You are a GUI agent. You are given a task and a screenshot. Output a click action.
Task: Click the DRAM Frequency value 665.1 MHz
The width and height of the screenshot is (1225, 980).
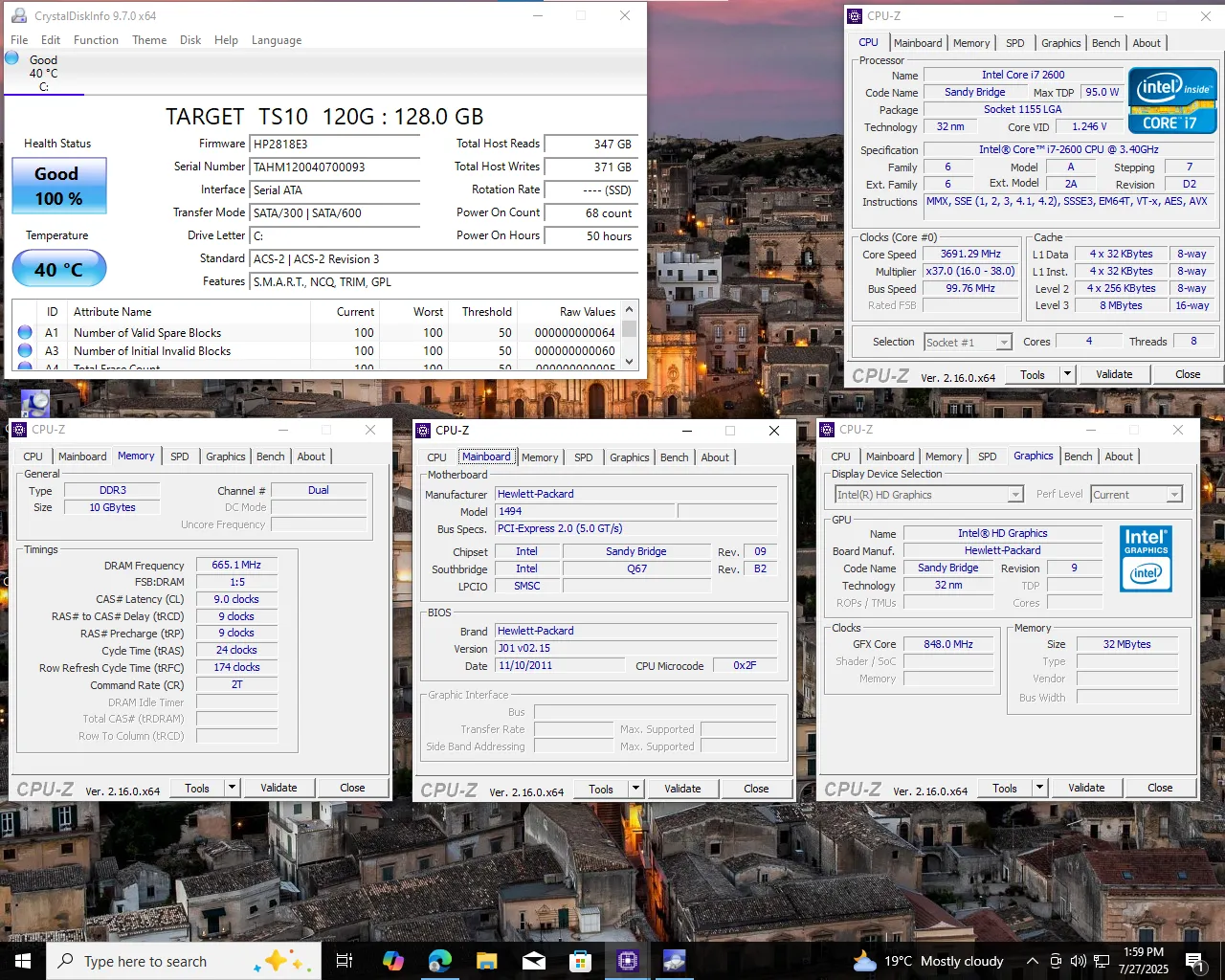(x=236, y=566)
